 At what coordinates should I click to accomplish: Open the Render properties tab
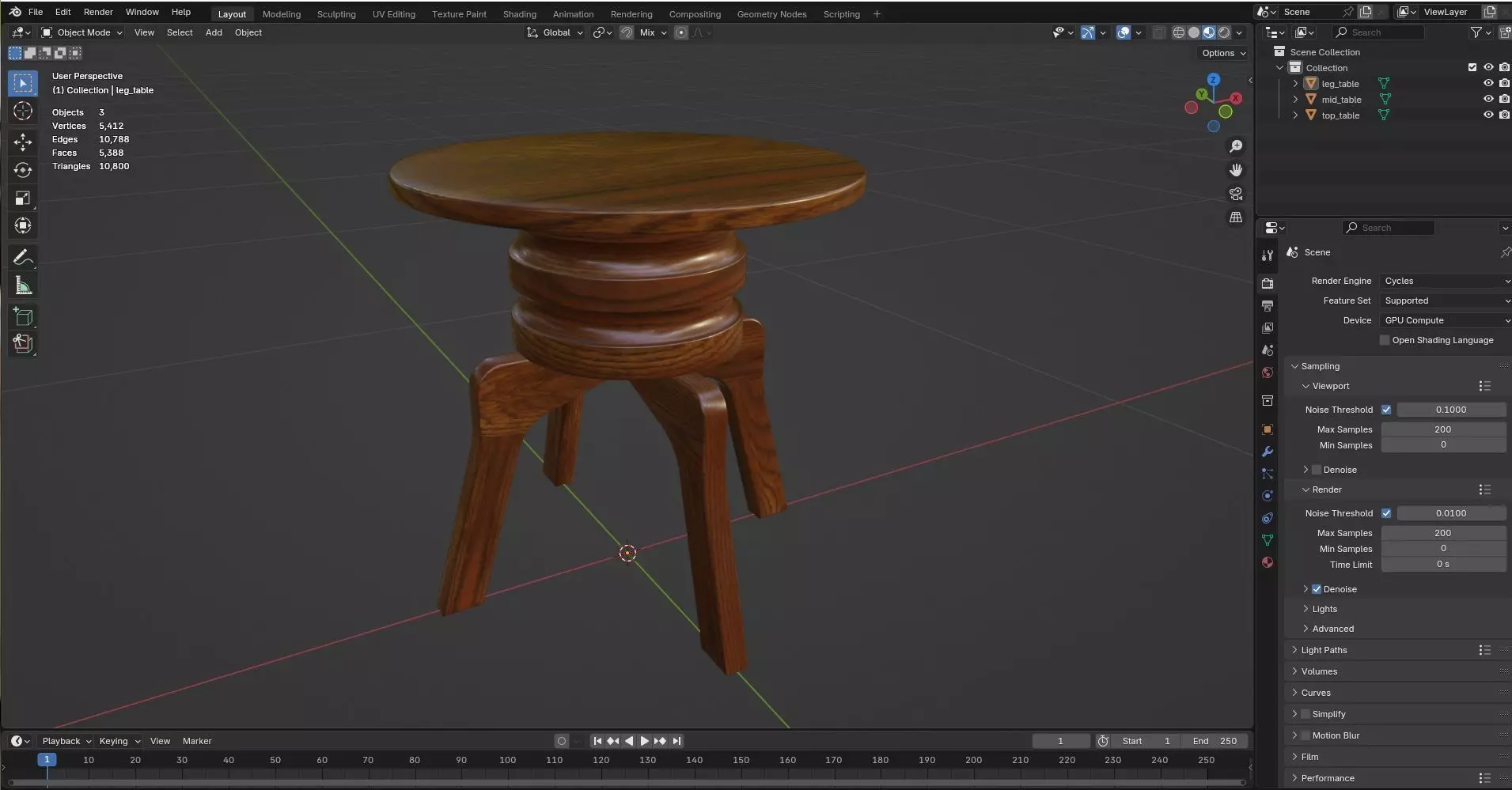click(x=1268, y=283)
